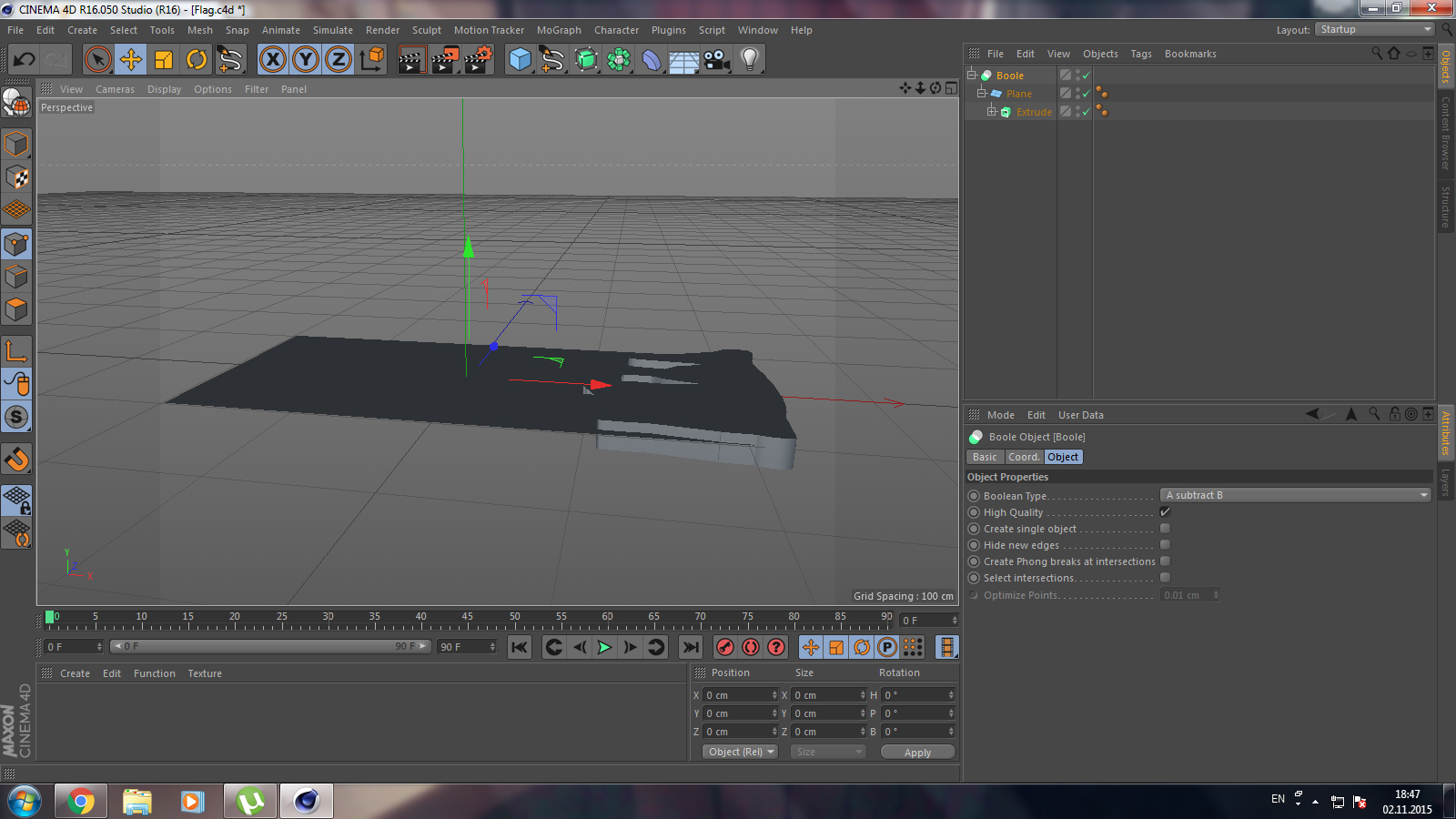Open the Object manager Bookmarks menu
Viewport: 1456px width, 819px height.
[1190, 54]
